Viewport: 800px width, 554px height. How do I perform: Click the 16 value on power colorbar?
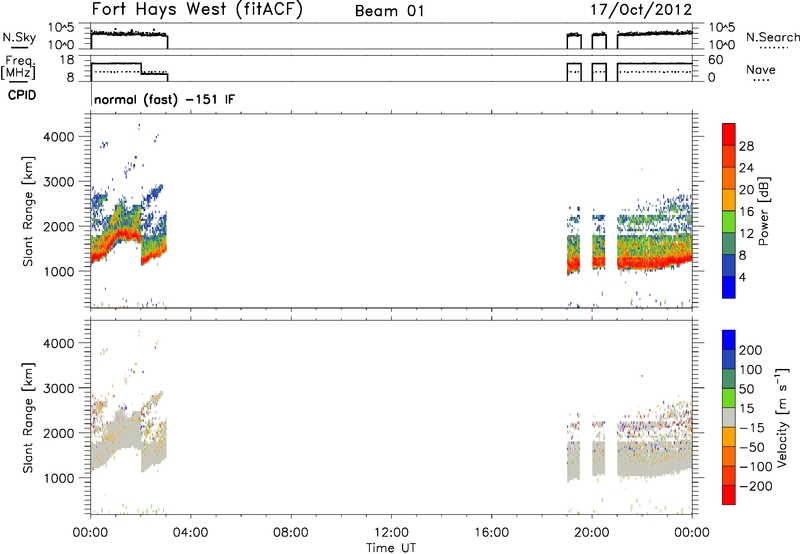746,212
